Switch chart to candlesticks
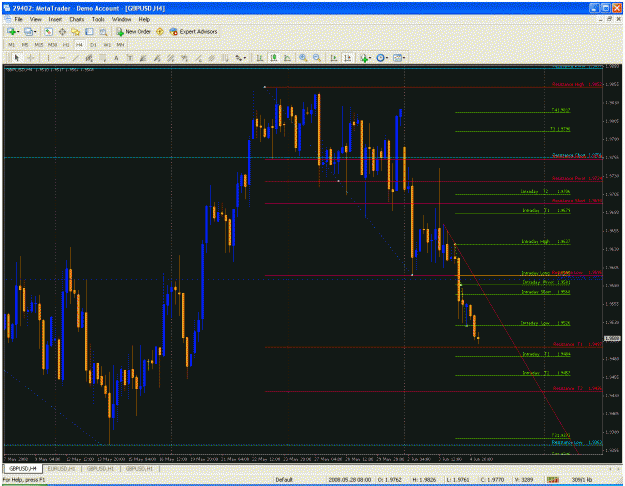This screenshot has height=486, width=625. [x=273, y=58]
